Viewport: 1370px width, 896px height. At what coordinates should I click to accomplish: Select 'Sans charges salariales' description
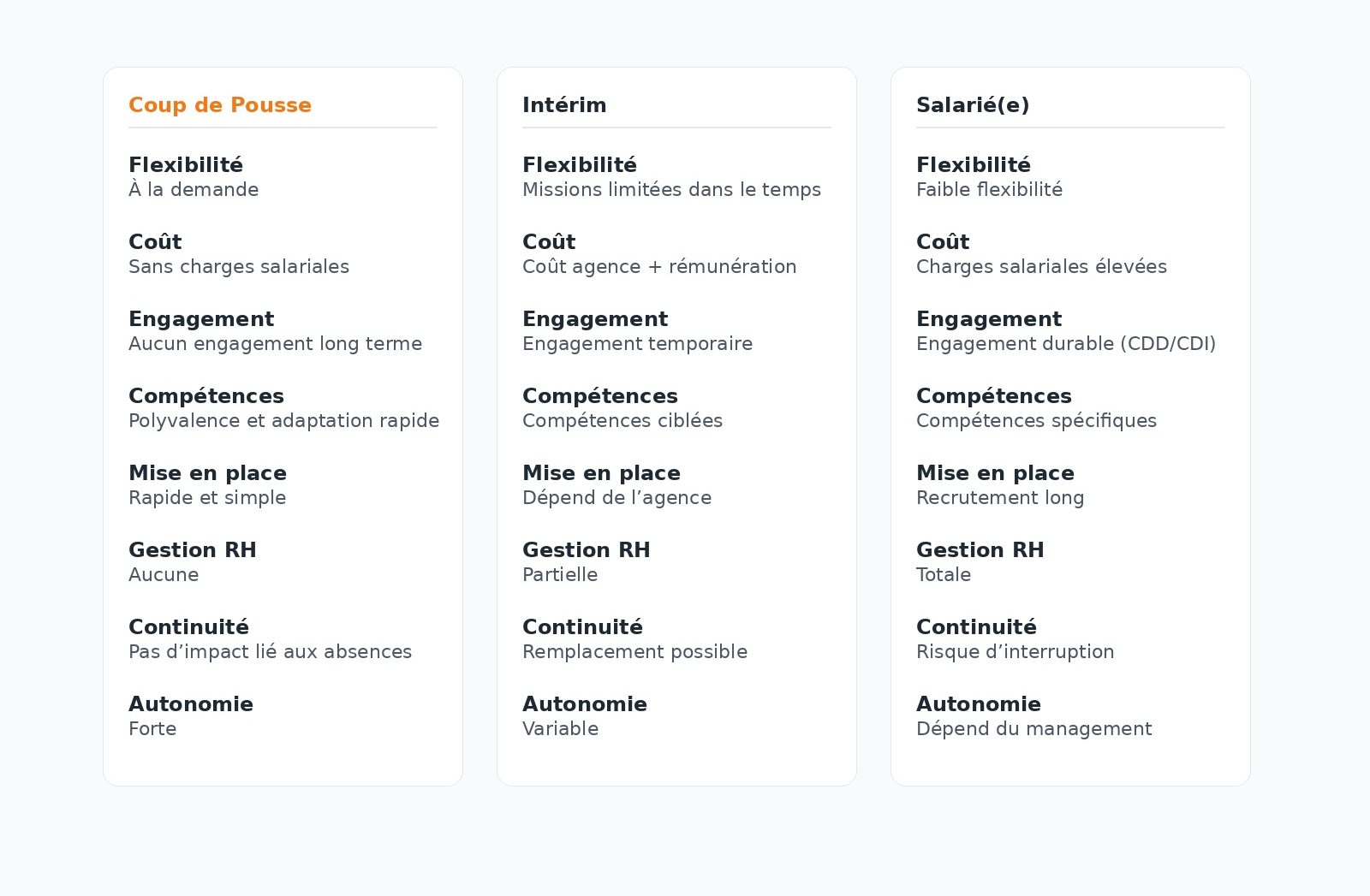(239, 267)
